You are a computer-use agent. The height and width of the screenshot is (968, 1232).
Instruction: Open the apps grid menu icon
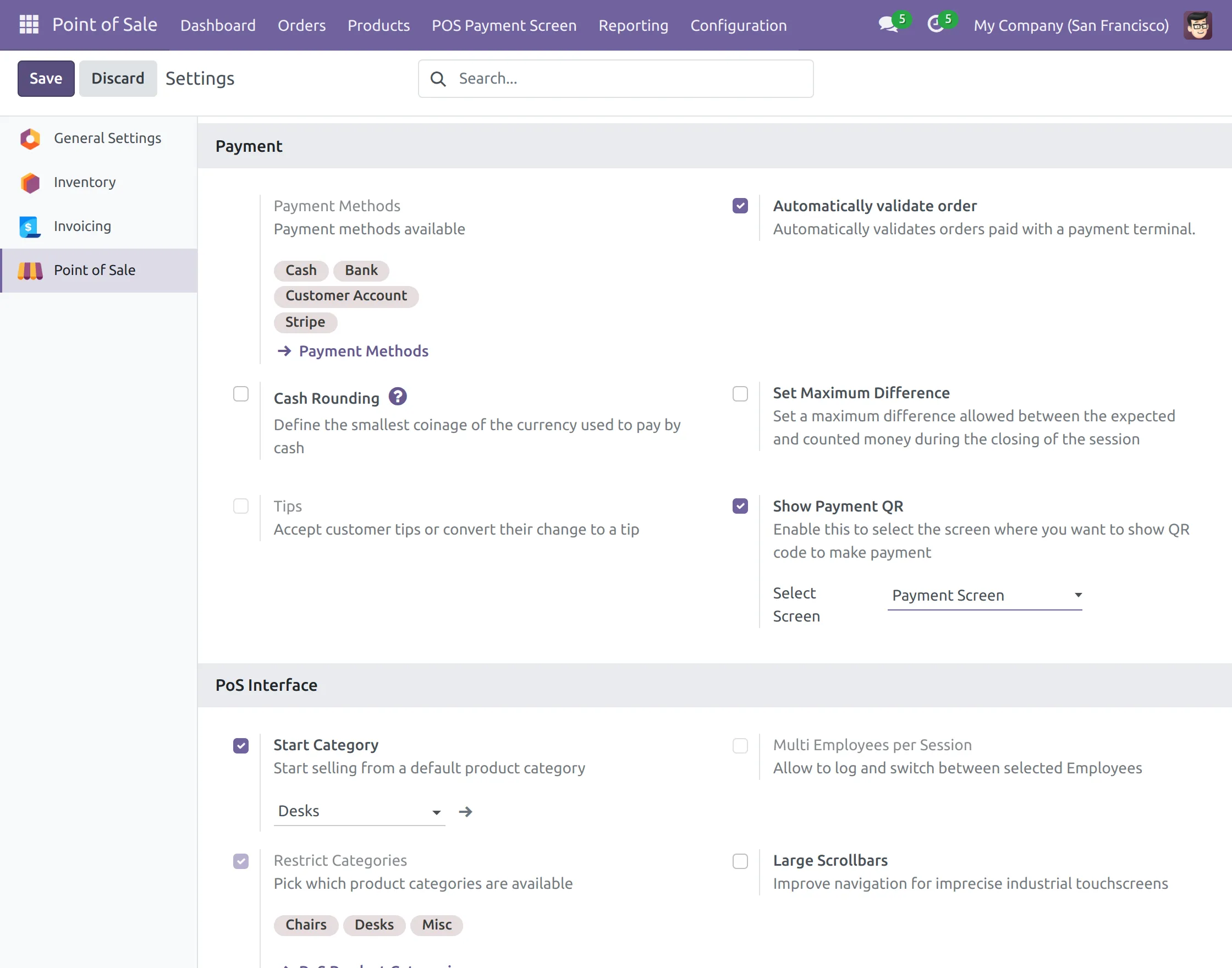pos(29,25)
